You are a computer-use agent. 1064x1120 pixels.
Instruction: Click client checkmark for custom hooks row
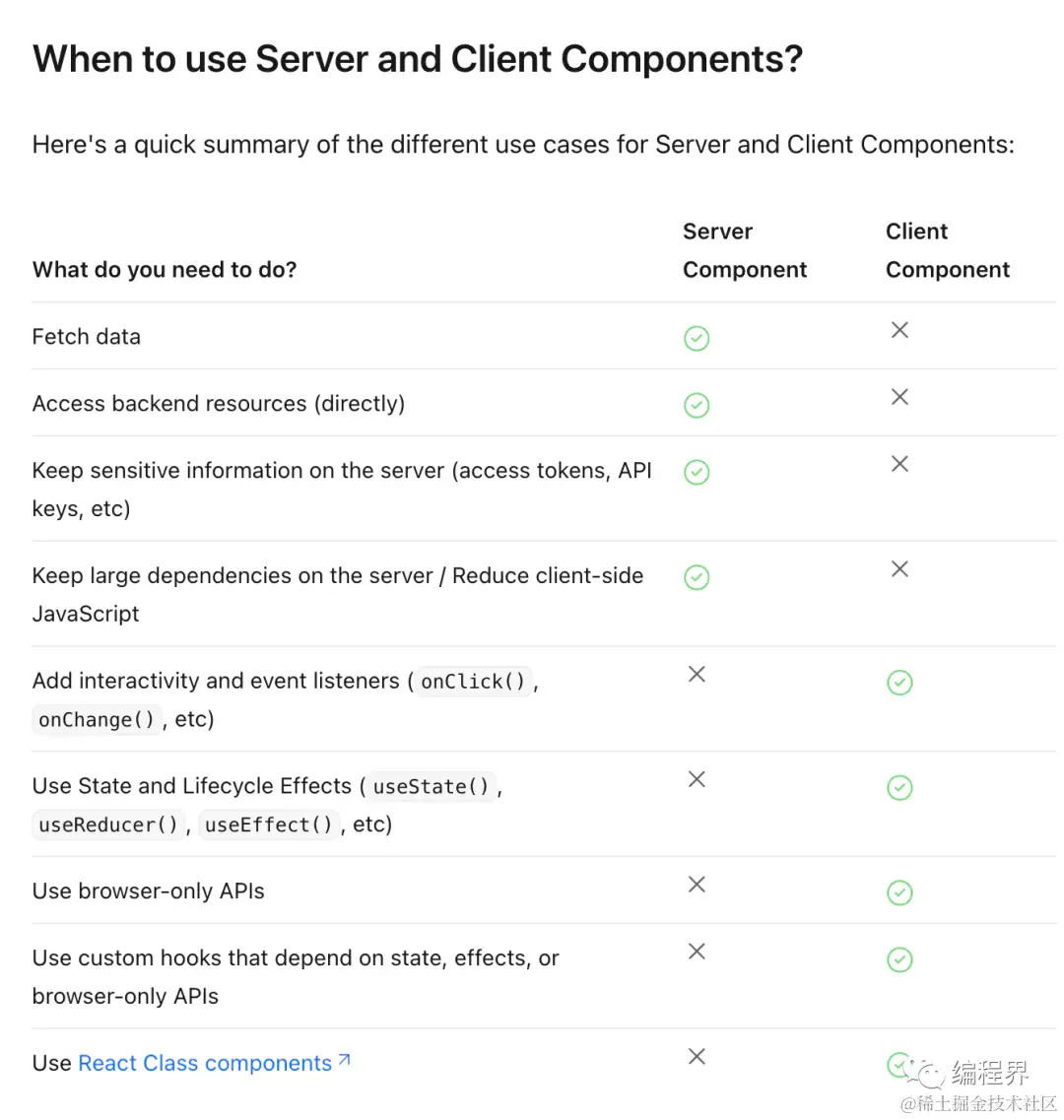[898, 959]
